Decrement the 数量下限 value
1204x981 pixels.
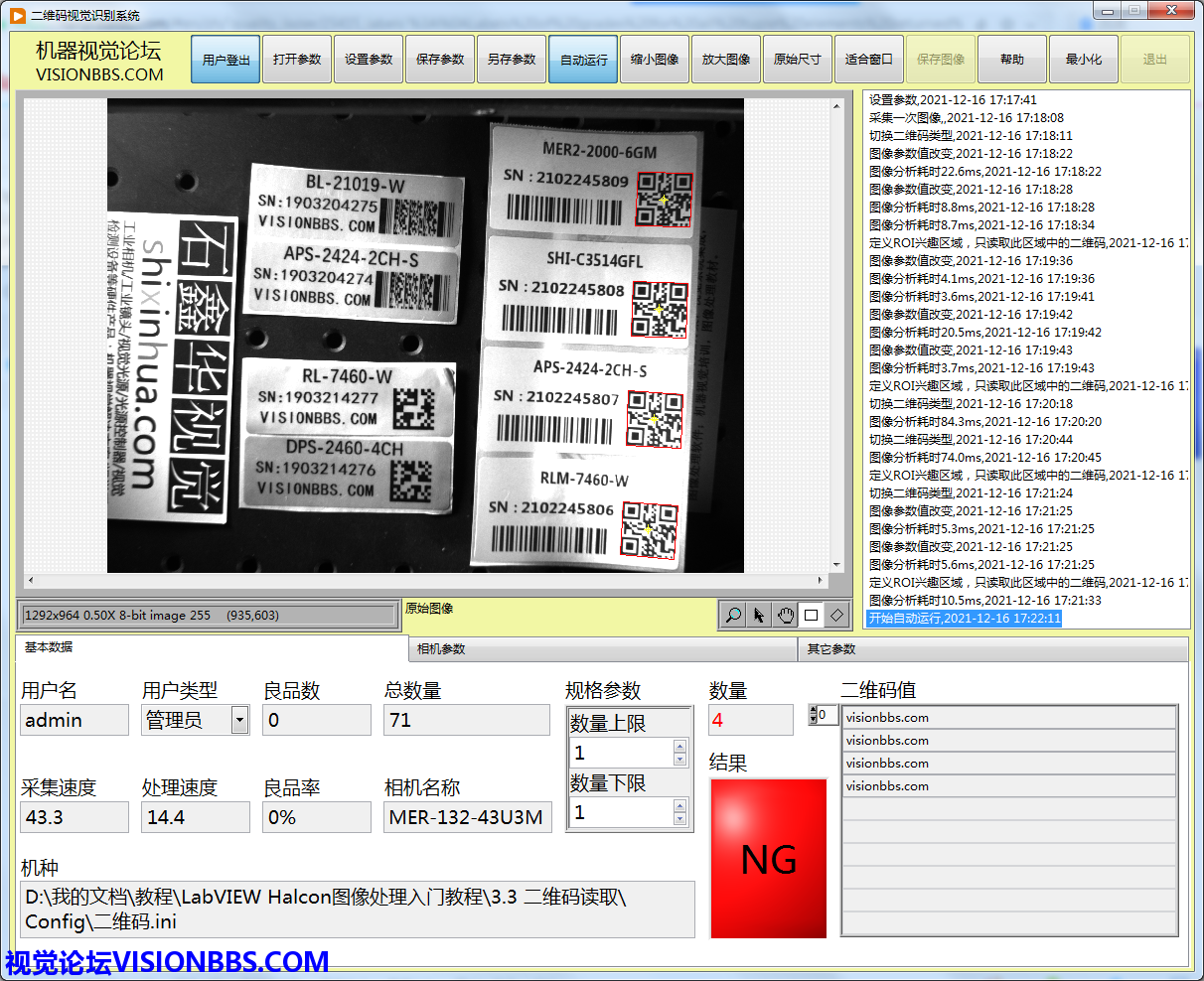click(679, 819)
